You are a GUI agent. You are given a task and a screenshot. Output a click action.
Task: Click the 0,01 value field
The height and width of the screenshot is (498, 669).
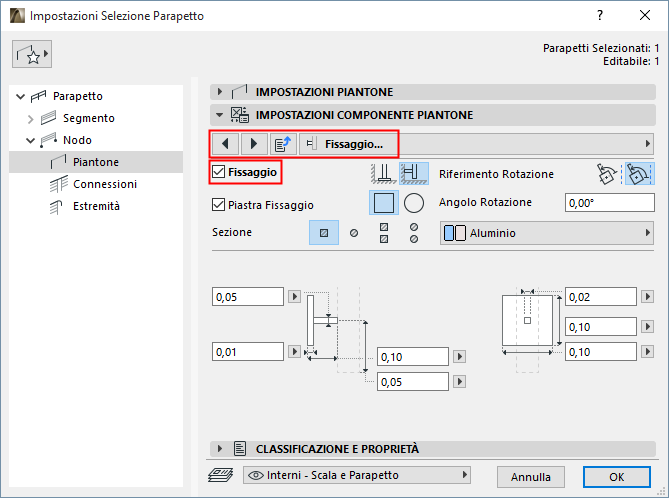click(248, 352)
